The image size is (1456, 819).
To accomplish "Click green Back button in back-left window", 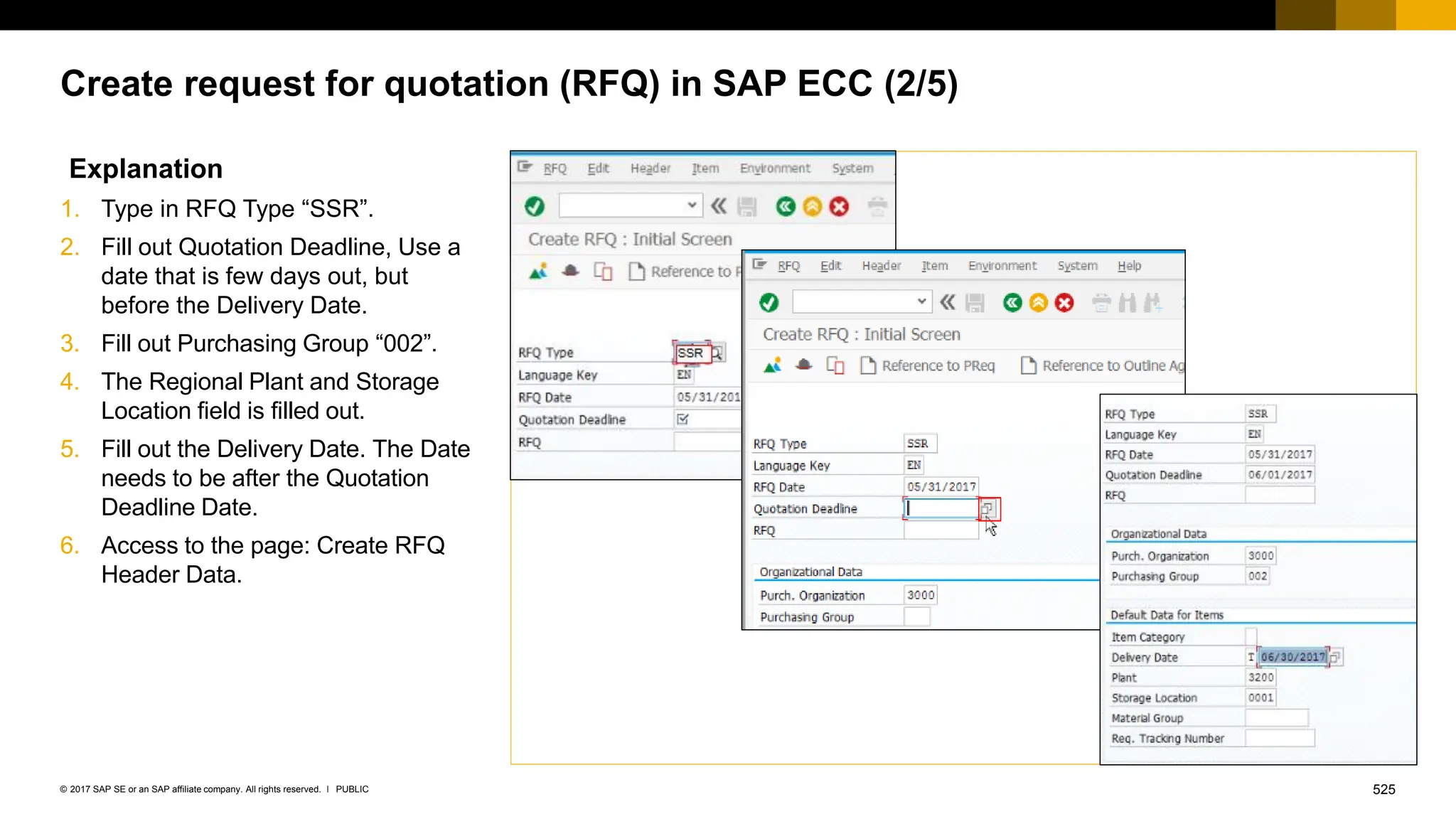I will [785, 207].
